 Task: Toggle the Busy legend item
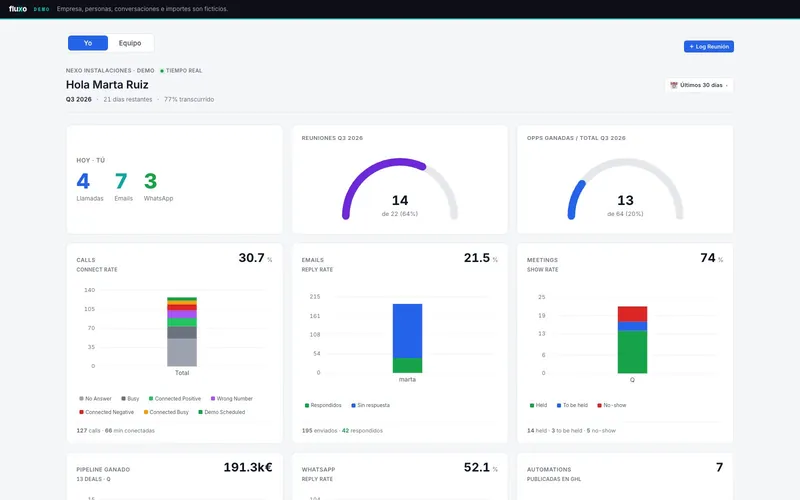pyautogui.click(x=130, y=398)
